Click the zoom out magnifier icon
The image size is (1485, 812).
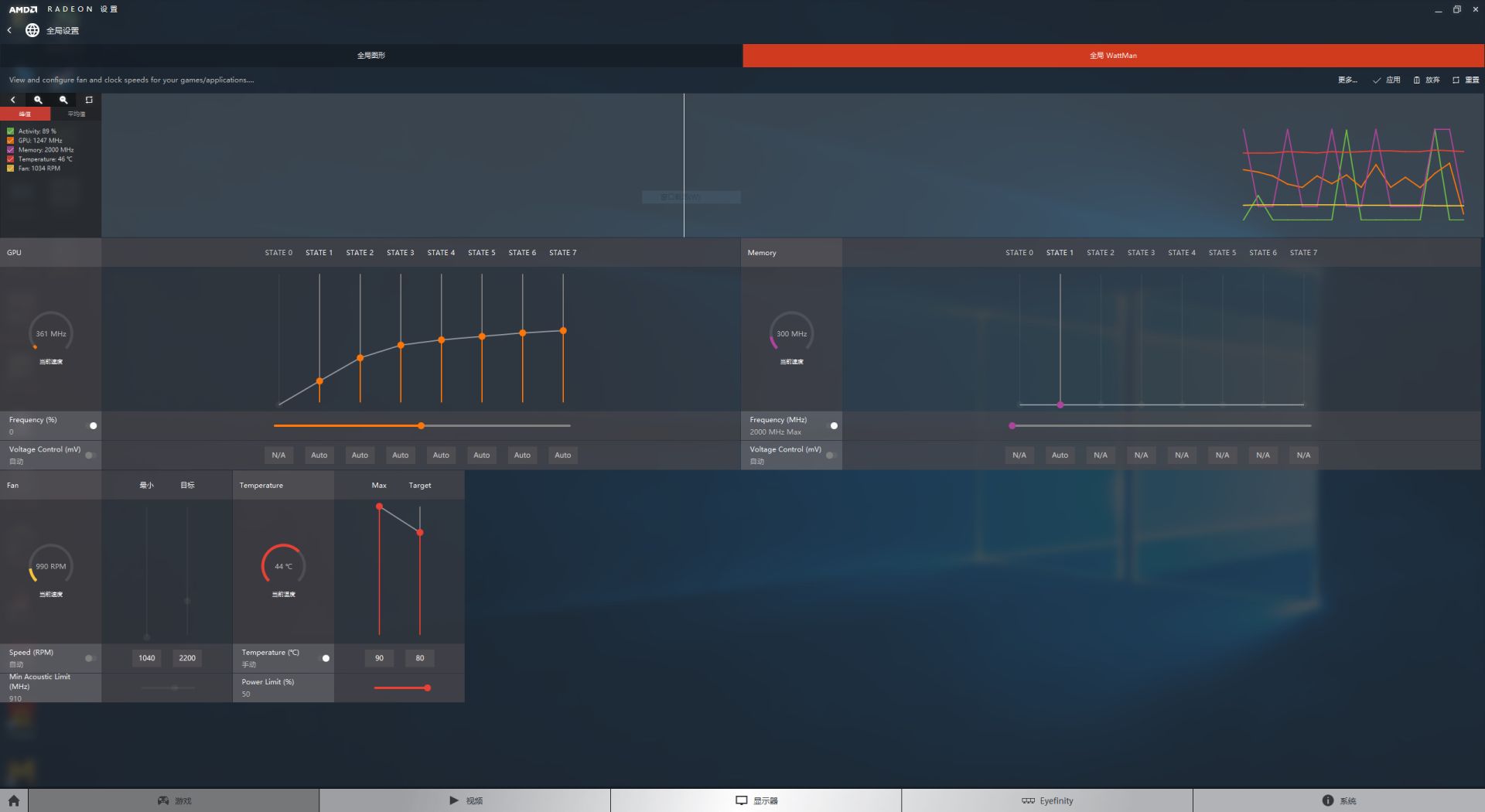coord(63,100)
